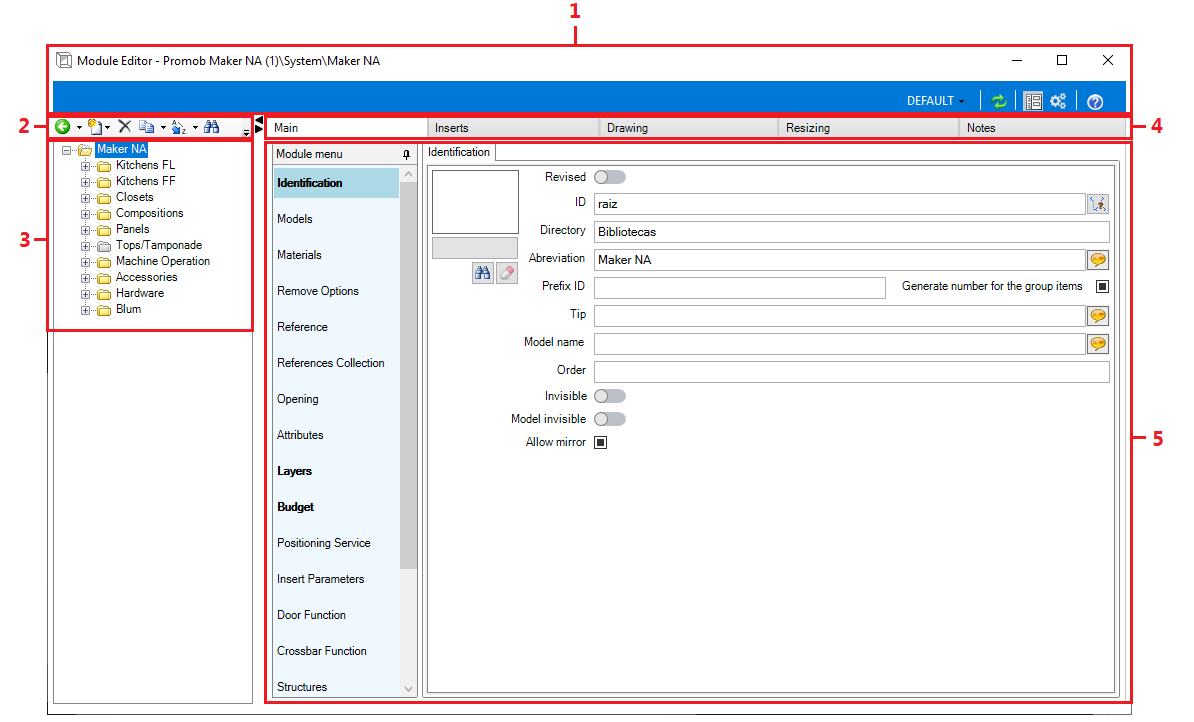Screen dimensions: 1194x722
Task: Open the help question mark icon
Action: [x=1095, y=102]
